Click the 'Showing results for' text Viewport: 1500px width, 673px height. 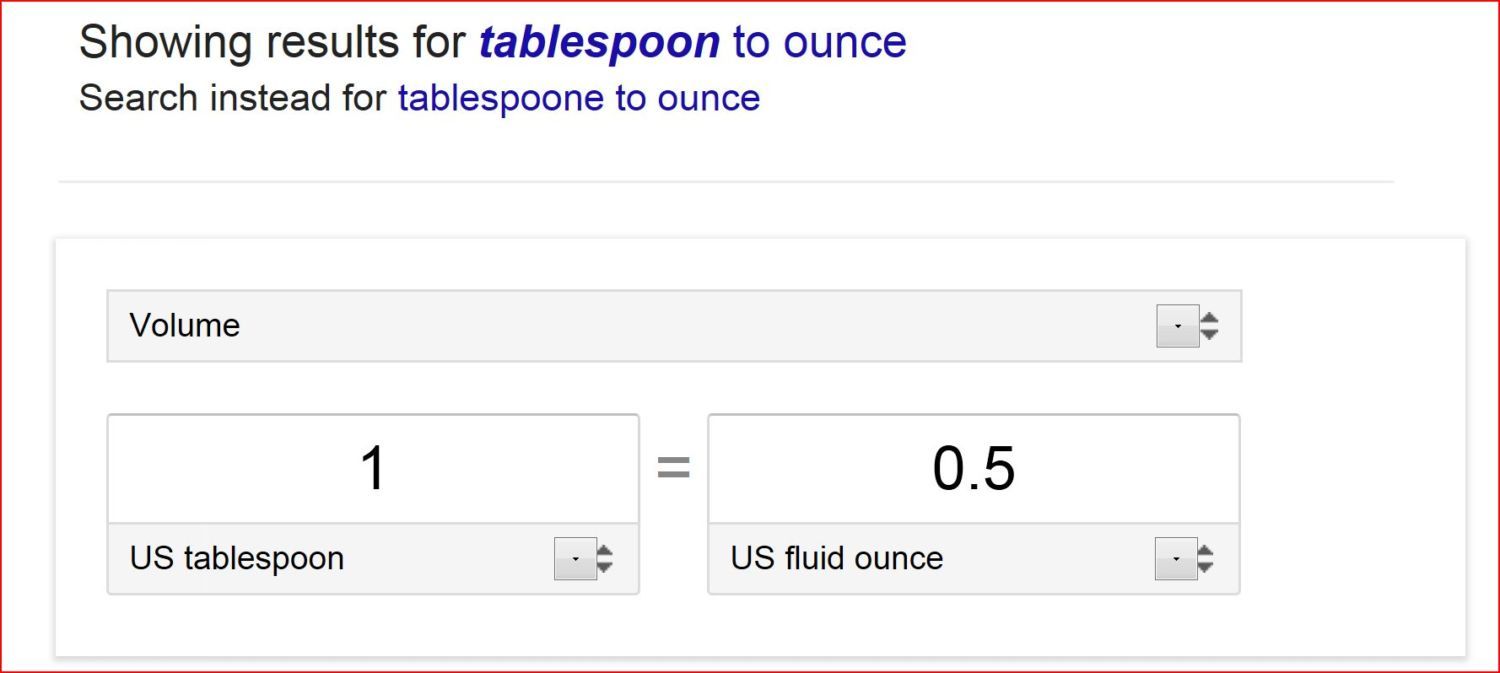(272, 43)
